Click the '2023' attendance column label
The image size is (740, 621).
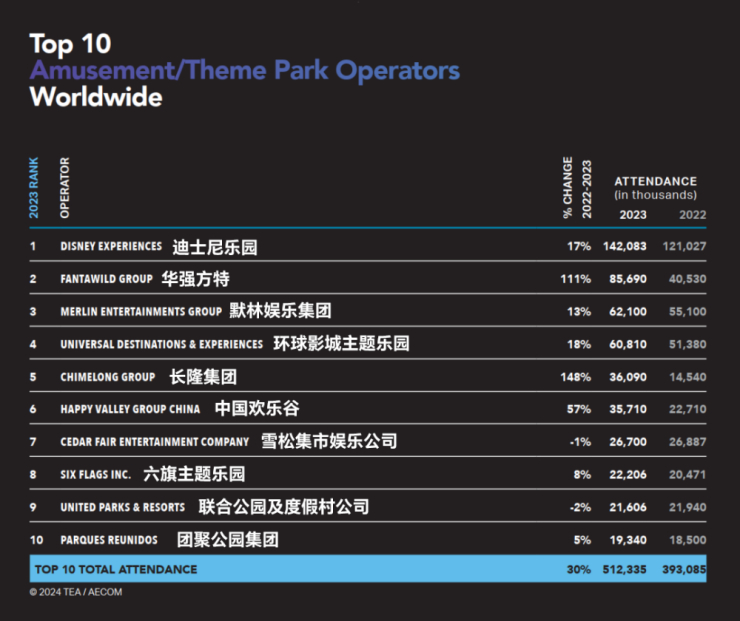(x=633, y=215)
